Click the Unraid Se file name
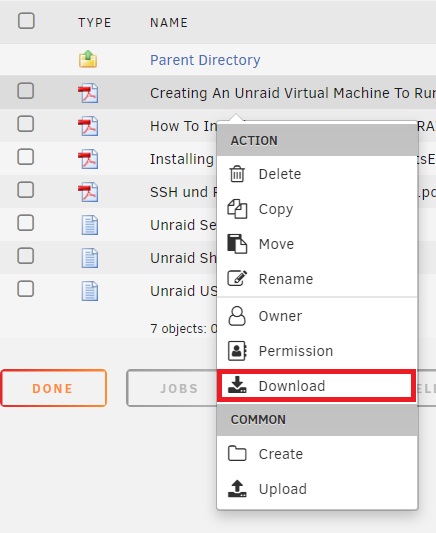 183,225
